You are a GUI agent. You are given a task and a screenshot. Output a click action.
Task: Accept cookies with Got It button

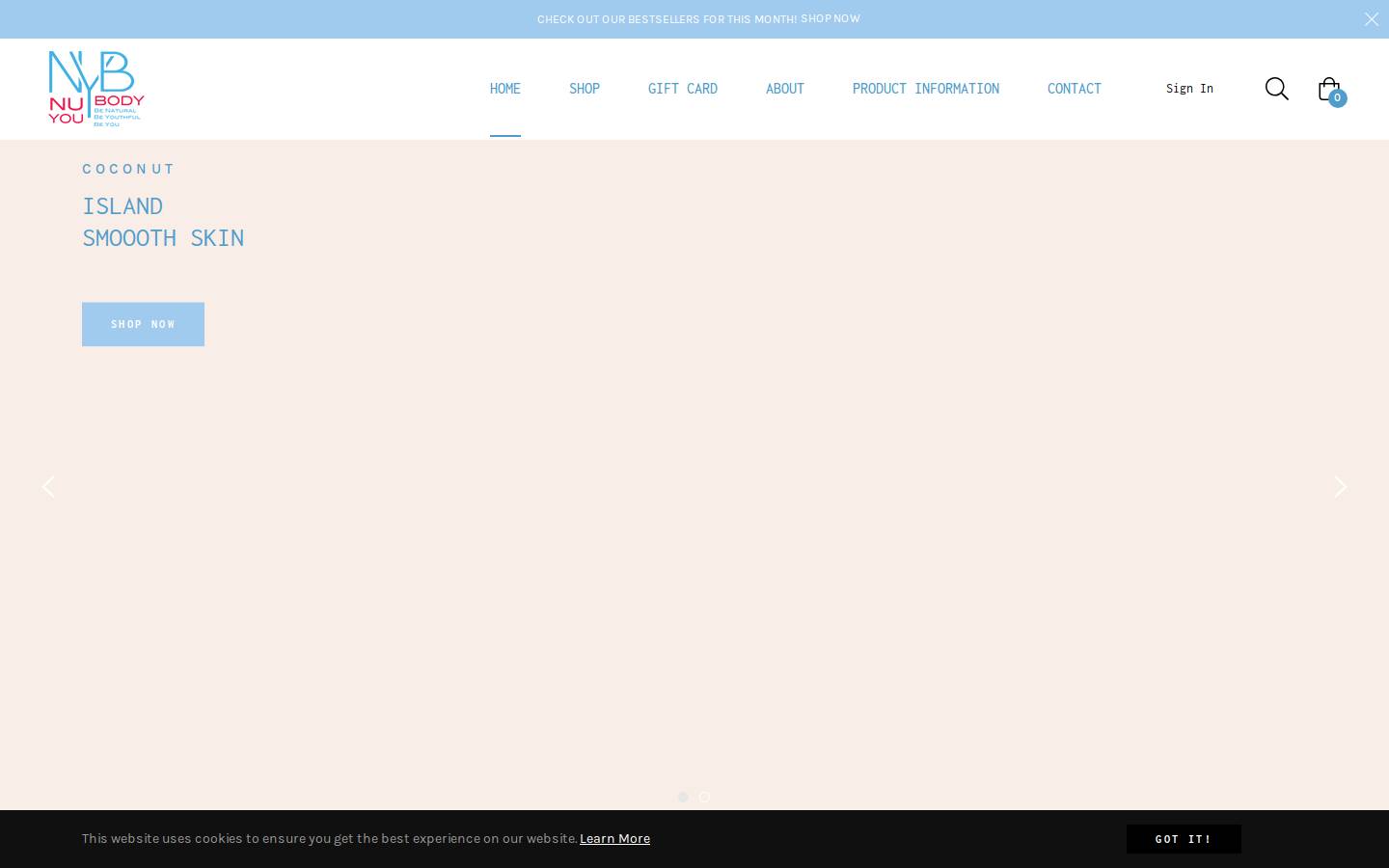(1184, 839)
